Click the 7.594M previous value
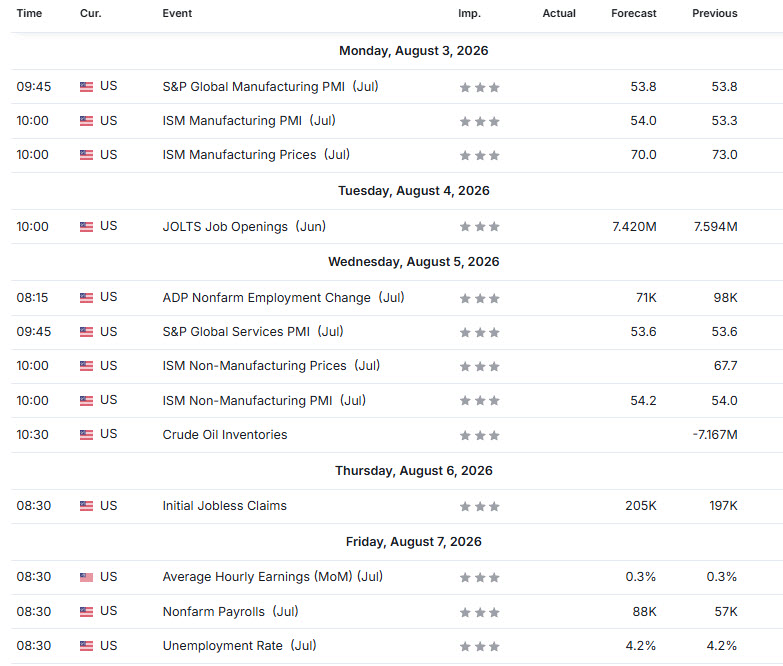This screenshot has width=783, height=666. (715, 227)
